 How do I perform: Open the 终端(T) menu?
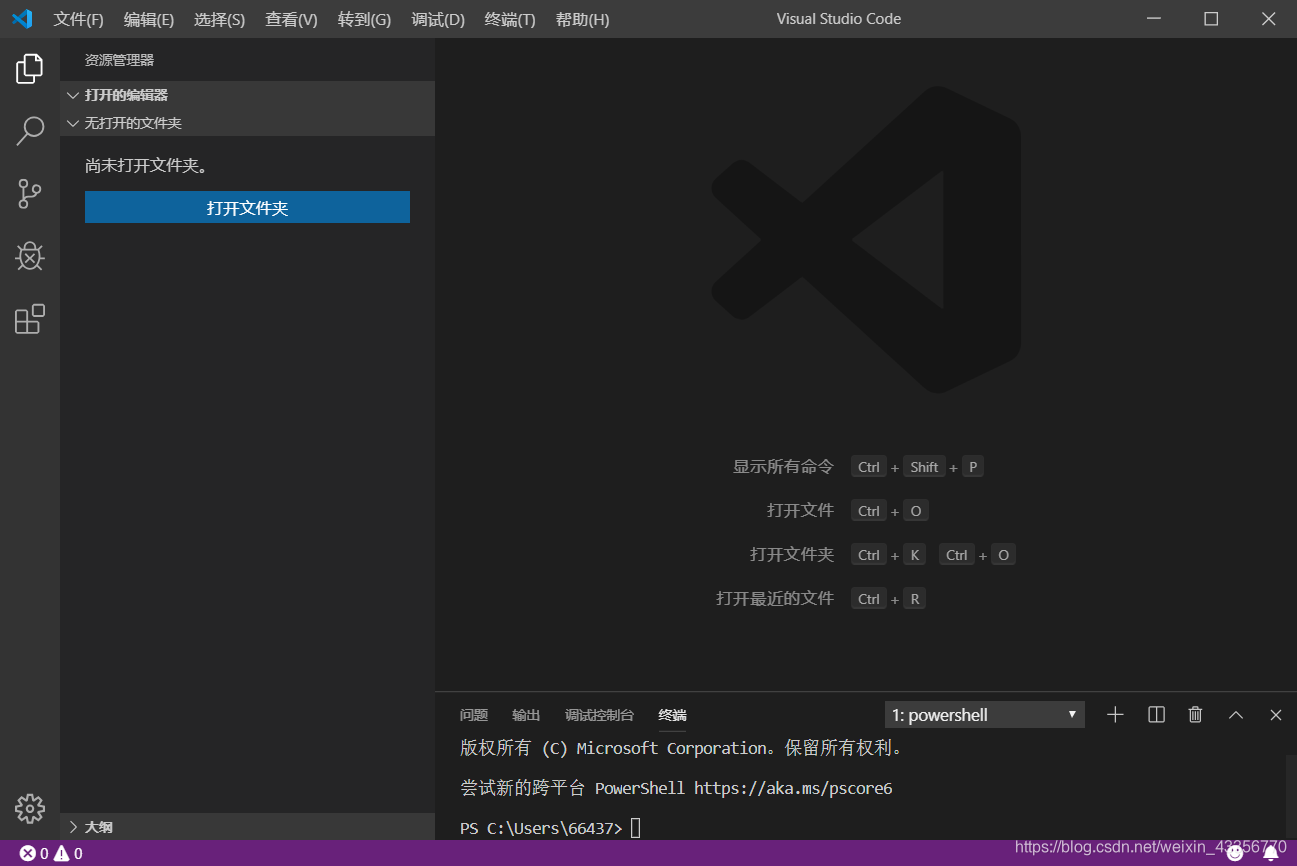tap(510, 20)
